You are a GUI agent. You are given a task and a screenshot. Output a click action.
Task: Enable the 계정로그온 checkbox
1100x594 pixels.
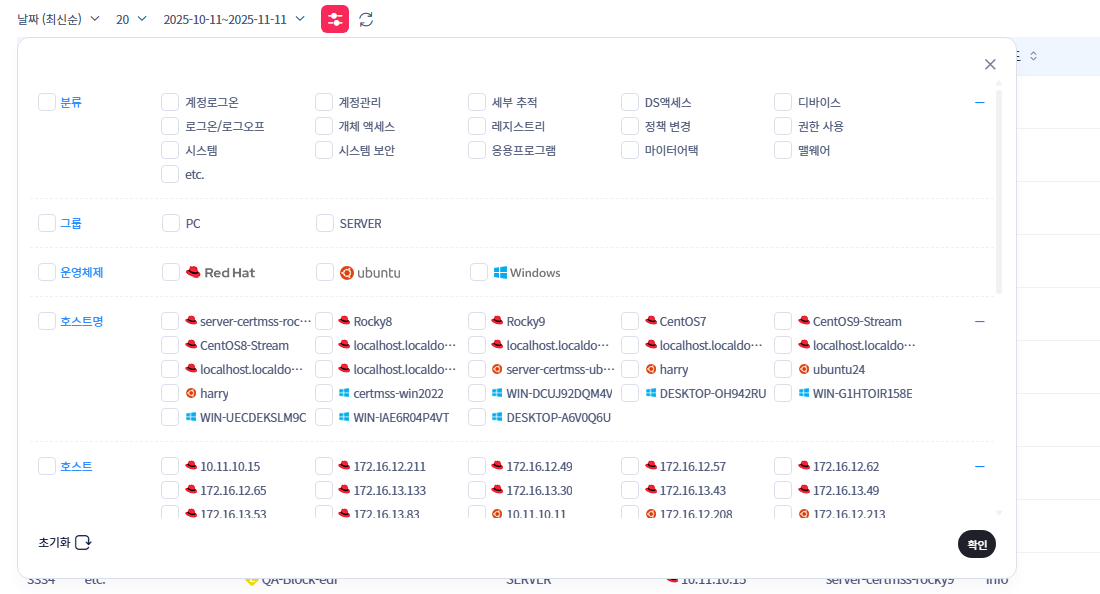click(x=170, y=102)
